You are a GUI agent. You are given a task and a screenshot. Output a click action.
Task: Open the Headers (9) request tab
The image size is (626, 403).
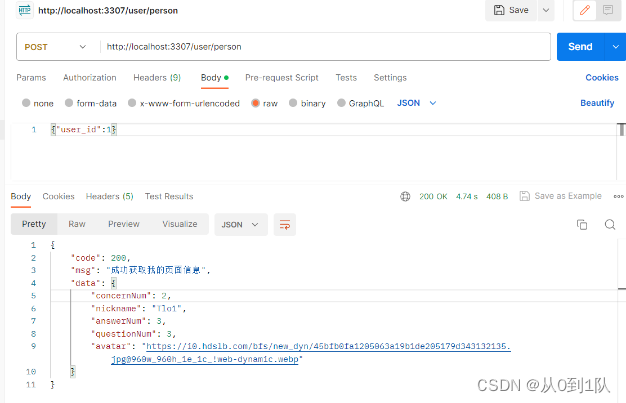click(157, 77)
